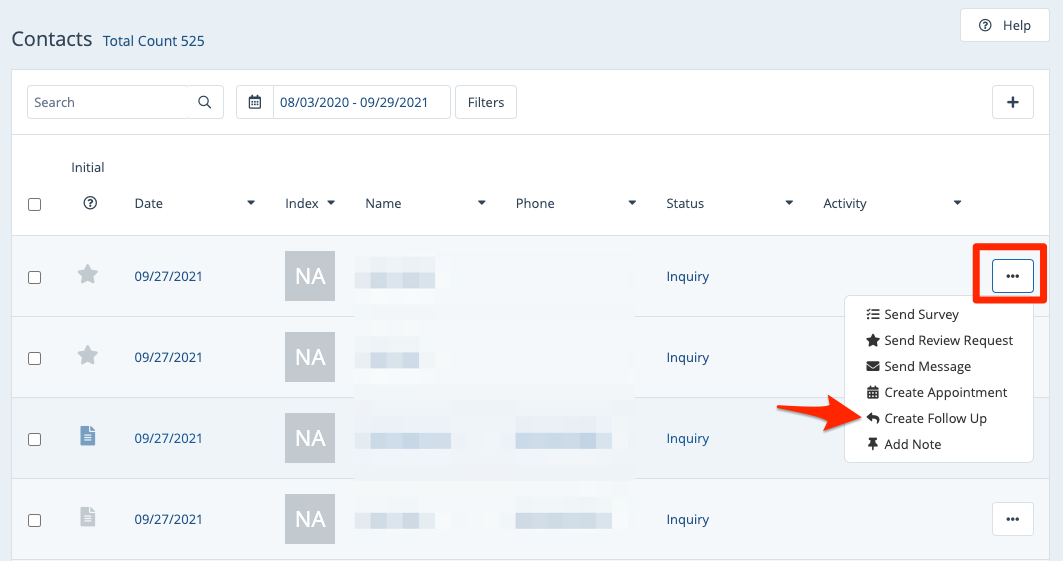Expand the Status column dropdown arrow
This screenshot has height=561, width=1063.
pos(789,204)
